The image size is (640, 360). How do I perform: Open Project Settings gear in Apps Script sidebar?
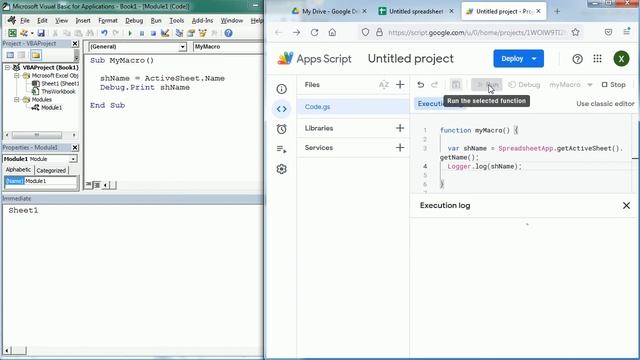pyautogui.click(x=282, y=169)
